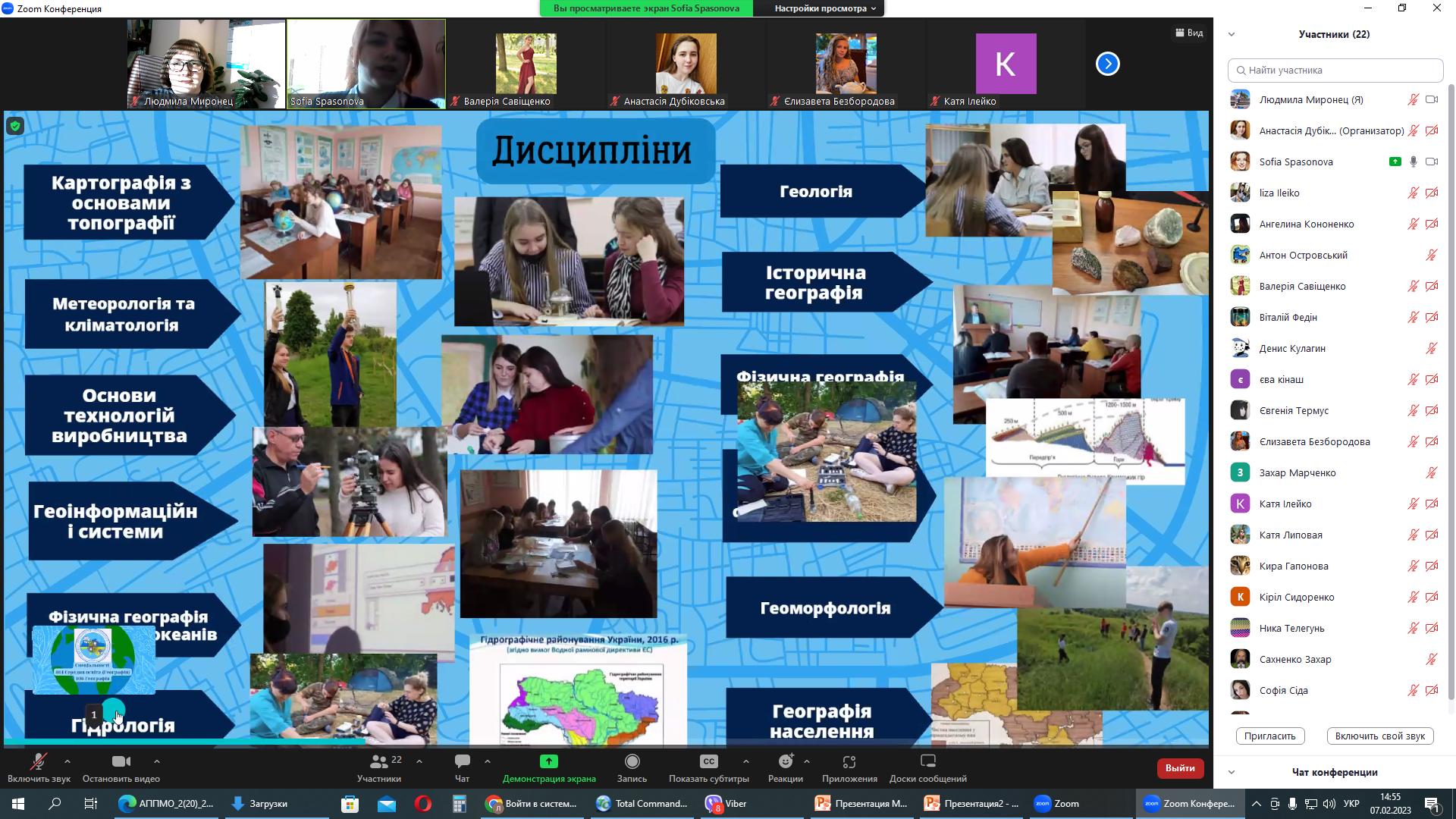Screen dimensions: 1456x819
Task: Open the Record icon in toolbar
Action: pos(632,761)
